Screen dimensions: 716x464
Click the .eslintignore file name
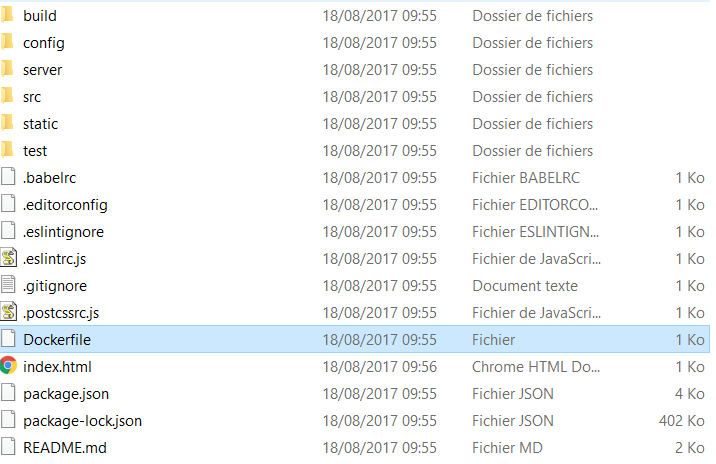63,232
